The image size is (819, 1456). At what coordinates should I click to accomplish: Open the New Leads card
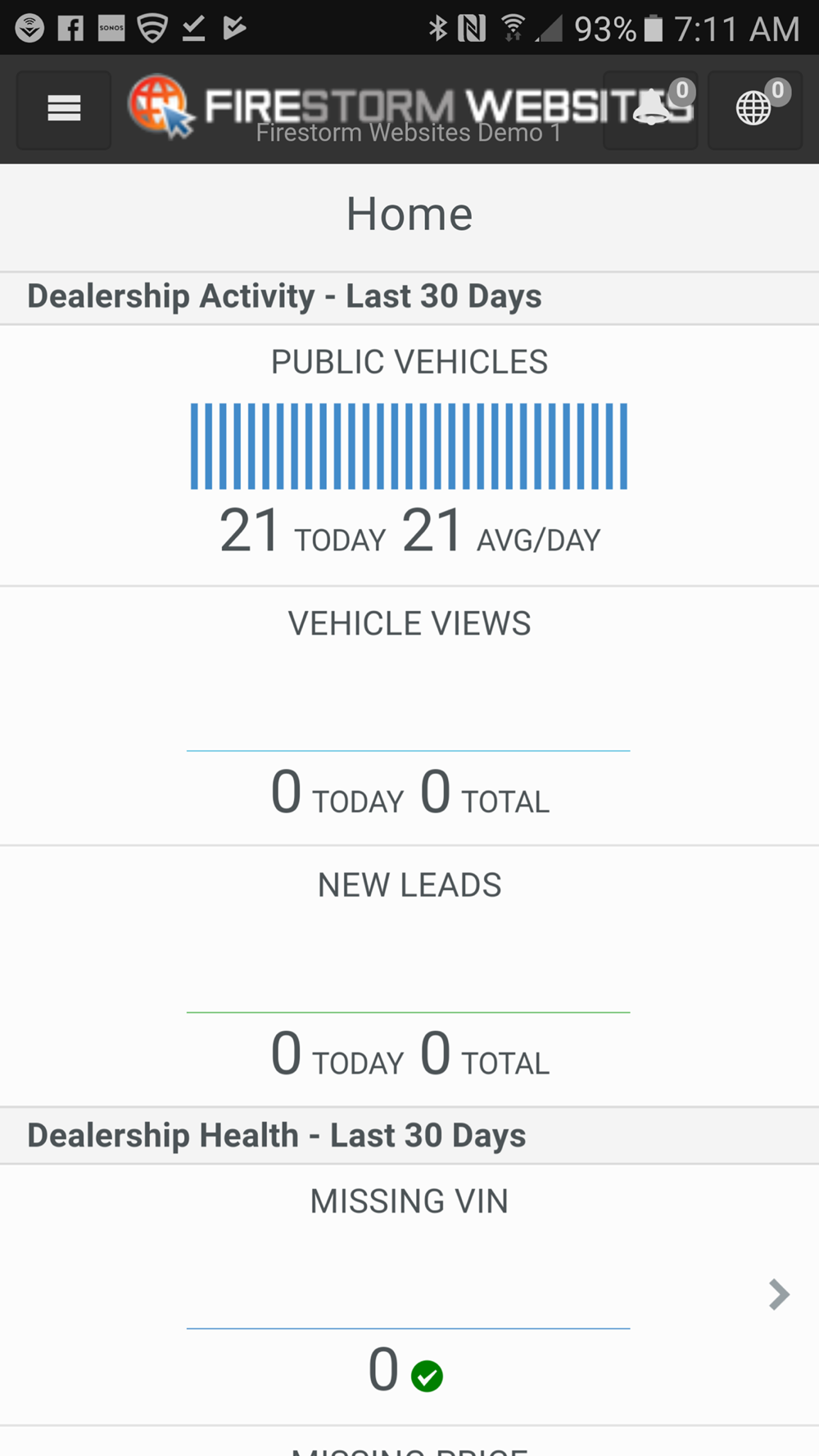[409, 976]
